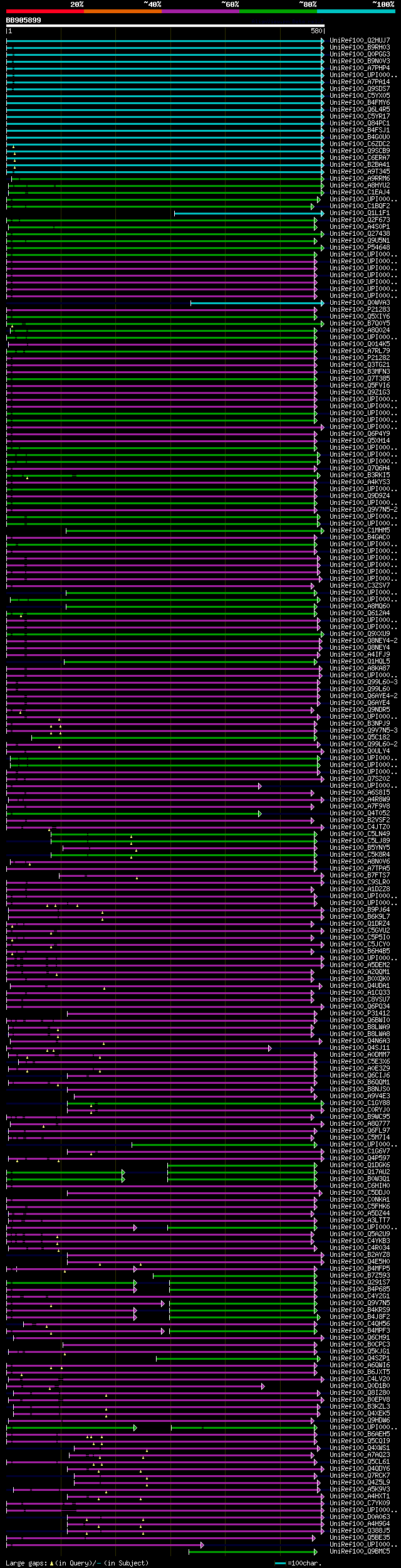Click the UniRef100_Q9Z1G3 entry

tap(360, 393)
